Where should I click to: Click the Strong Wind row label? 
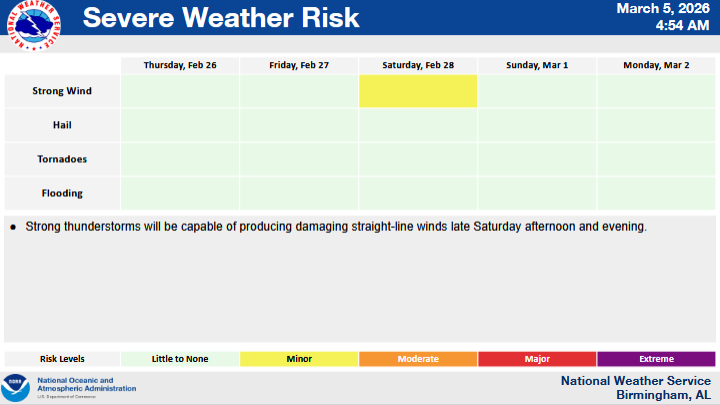coord(62,91)
